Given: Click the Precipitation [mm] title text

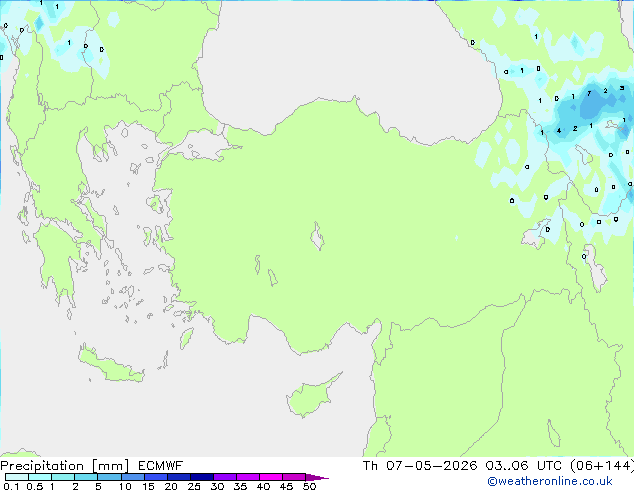Looking at the screenshot, I should tap(65, 466).
